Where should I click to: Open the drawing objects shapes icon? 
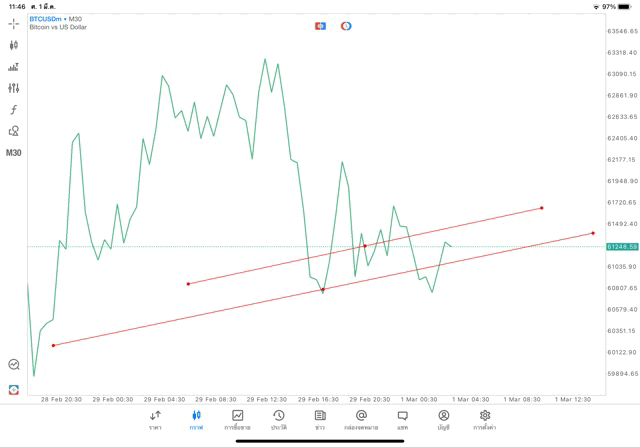coord(13,131)
